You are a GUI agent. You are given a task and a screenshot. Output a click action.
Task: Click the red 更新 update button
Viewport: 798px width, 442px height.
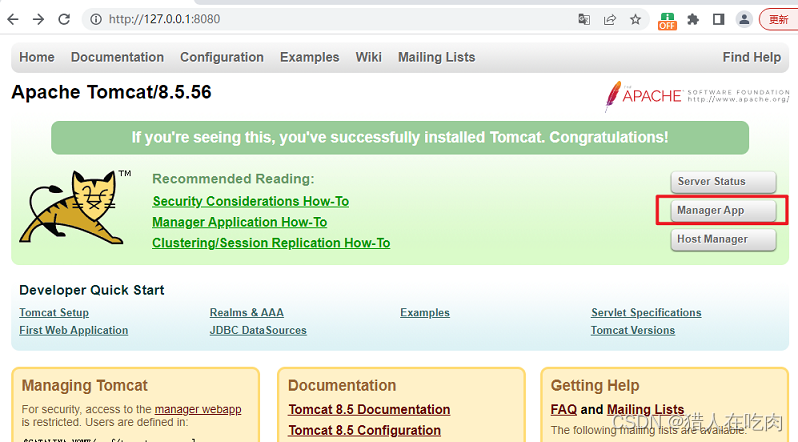779,19
